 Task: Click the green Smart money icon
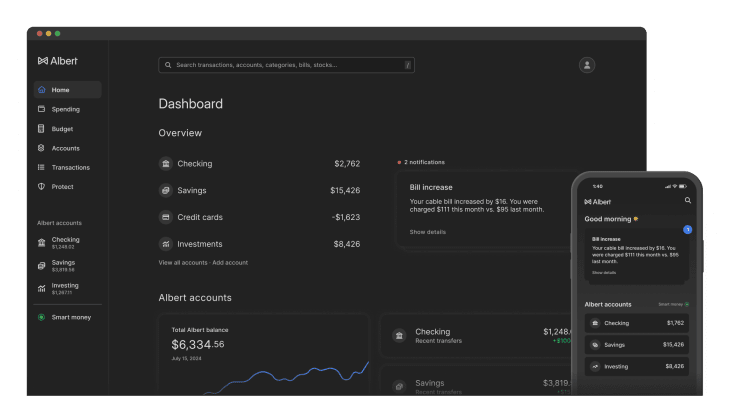[41, 317]
